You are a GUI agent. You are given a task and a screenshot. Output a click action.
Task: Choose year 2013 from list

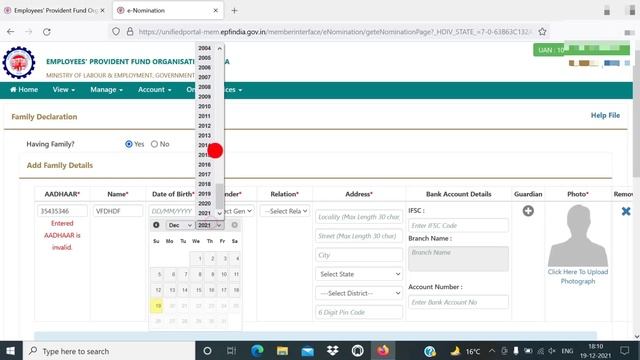204,136
